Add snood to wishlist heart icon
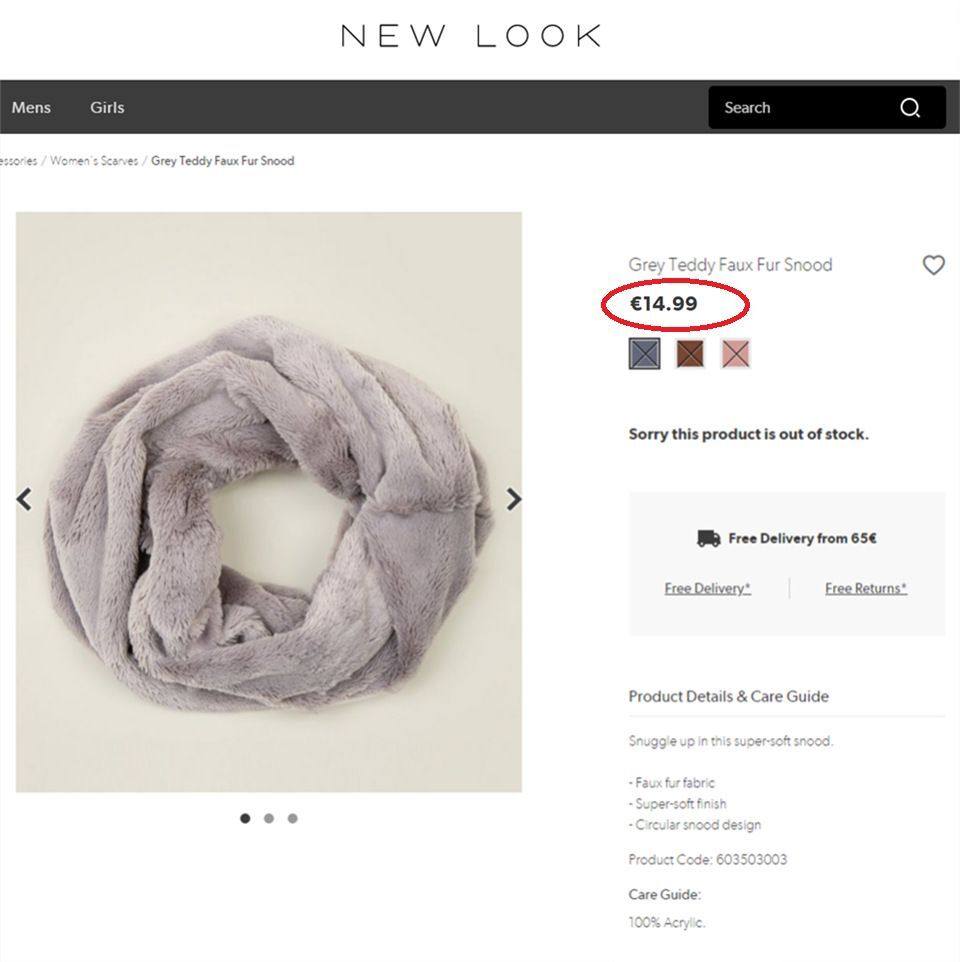960x962 pixels. (934, 265)
